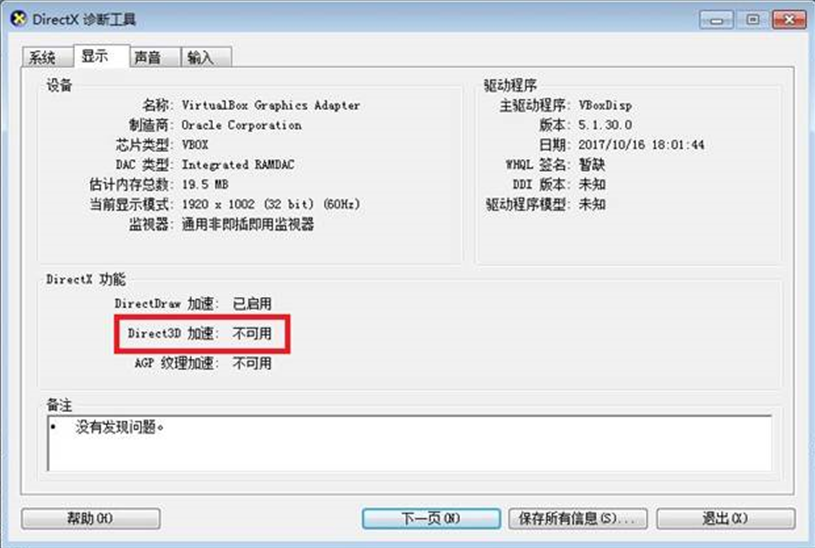Open help with the 帮助 button
This screenshot has width=815, height=548.
point(90,518)
